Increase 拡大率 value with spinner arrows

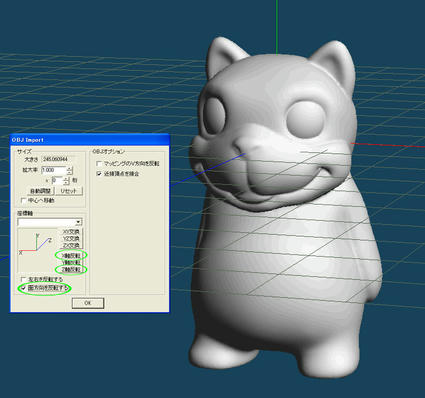click(x=69, y=169)
